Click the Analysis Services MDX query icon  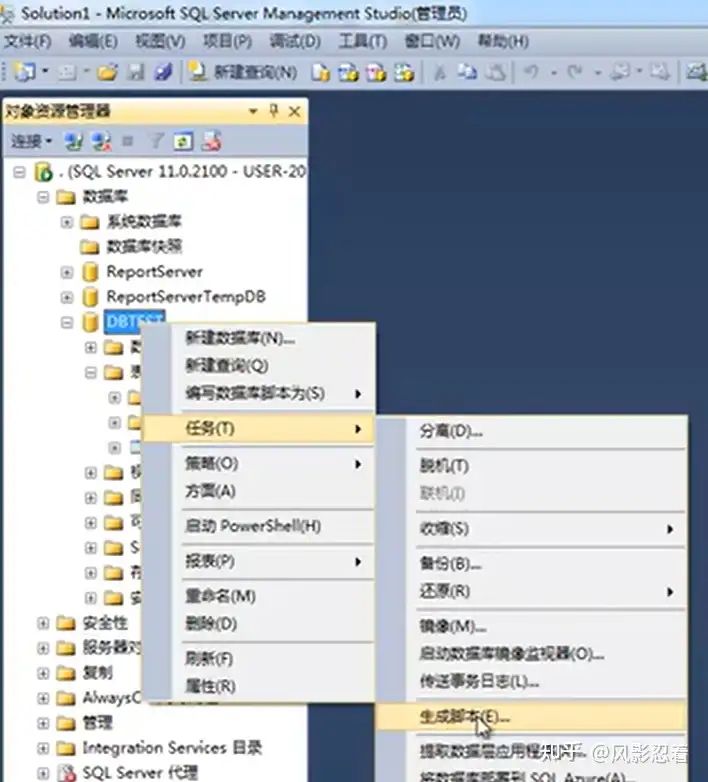(349, 73)
